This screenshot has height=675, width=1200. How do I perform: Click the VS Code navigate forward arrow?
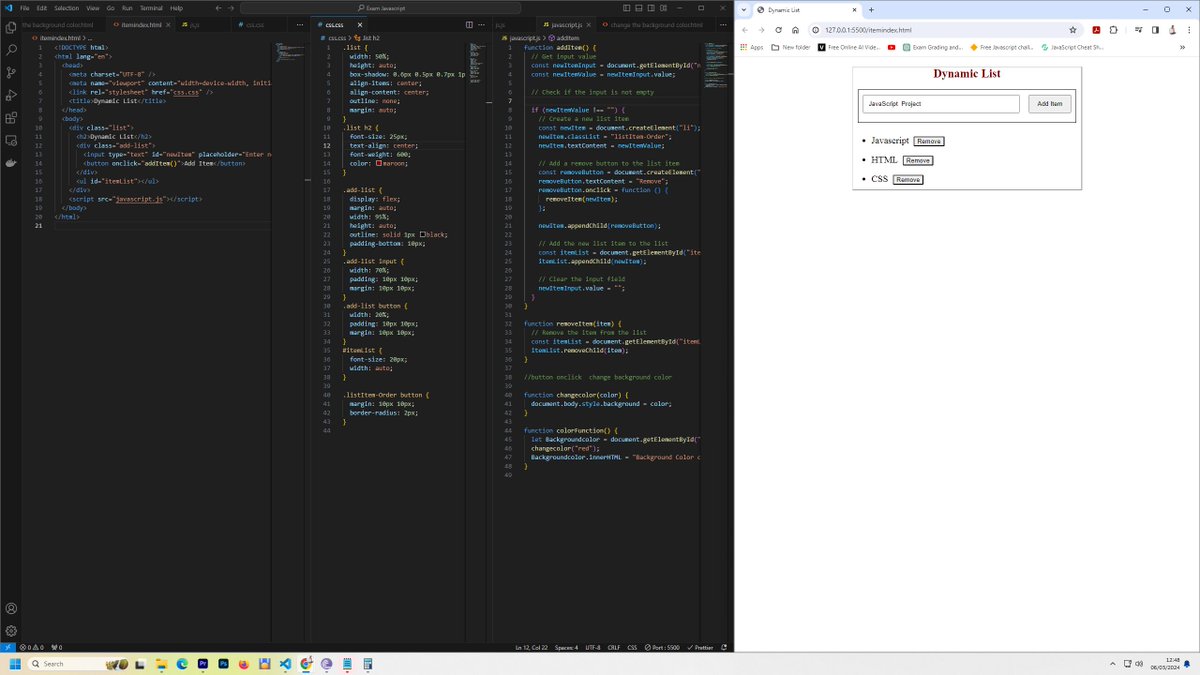coord(231,8)
